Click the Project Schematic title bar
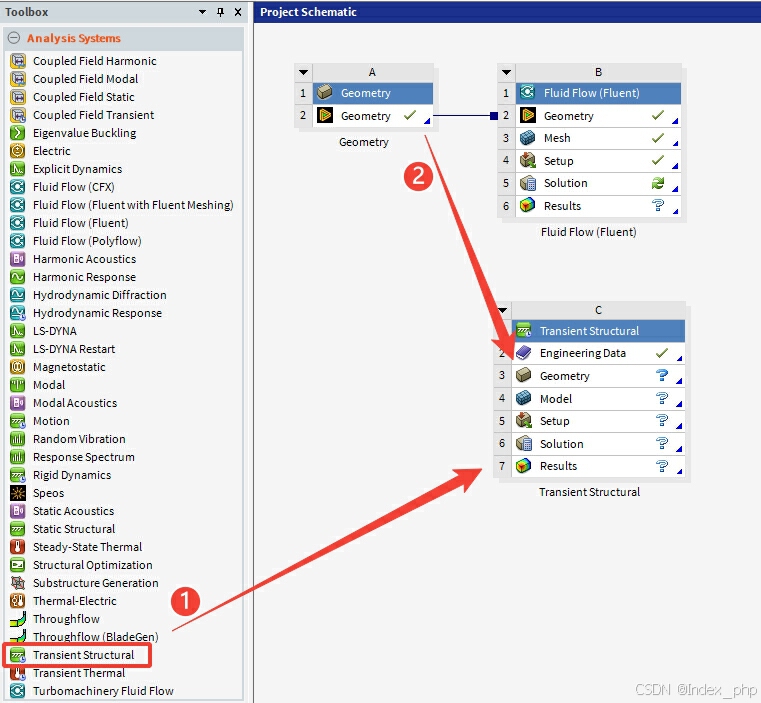The width and height of the screenshot is (761, 703). [x=507, y=12]
